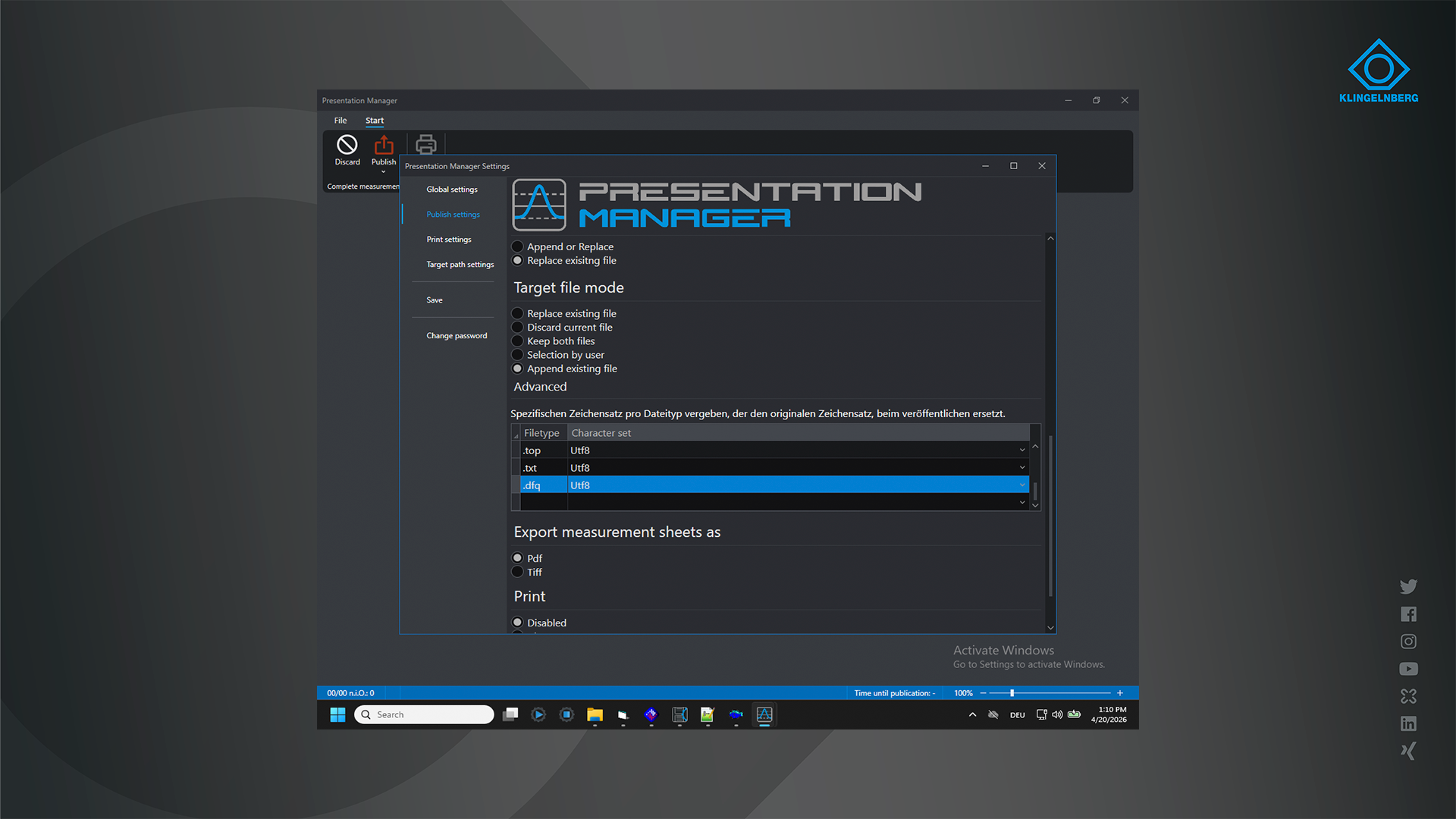1456x819 pixels.
Task: Select Publish settings in the sidebar
Action: (453, 215)
